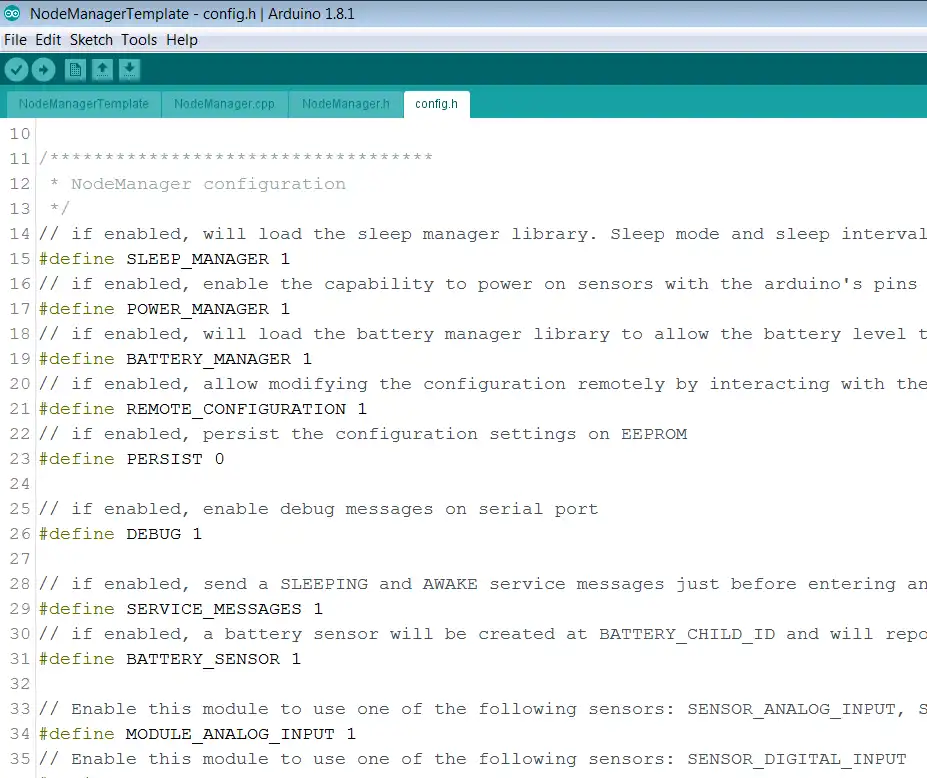Create a new sketch with the New icon
This screenshot has width=927, height=778.
coord(75,70)
